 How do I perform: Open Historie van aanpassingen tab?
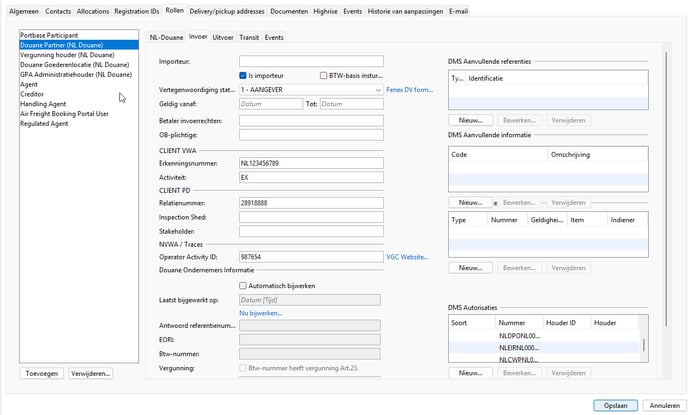(405, 11)
